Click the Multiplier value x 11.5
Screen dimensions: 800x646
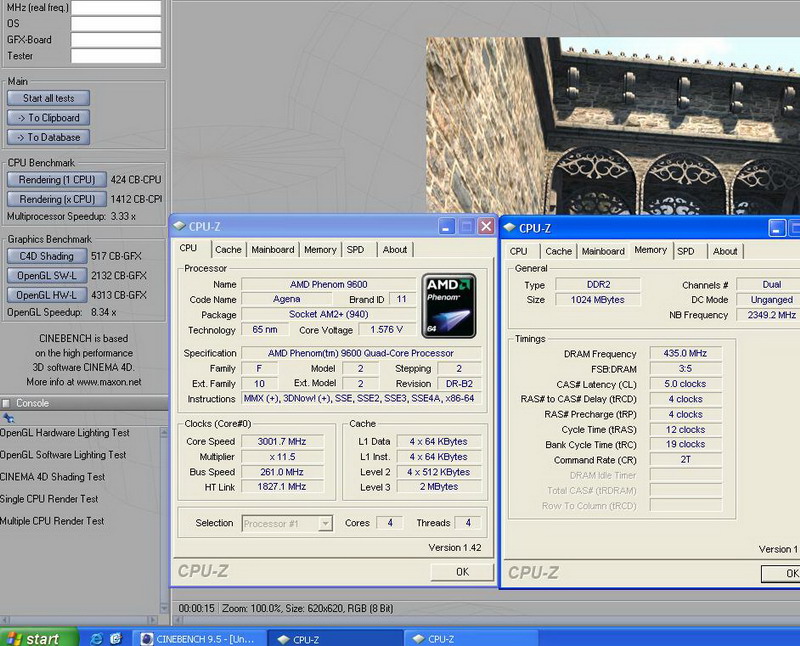(282, 457)
